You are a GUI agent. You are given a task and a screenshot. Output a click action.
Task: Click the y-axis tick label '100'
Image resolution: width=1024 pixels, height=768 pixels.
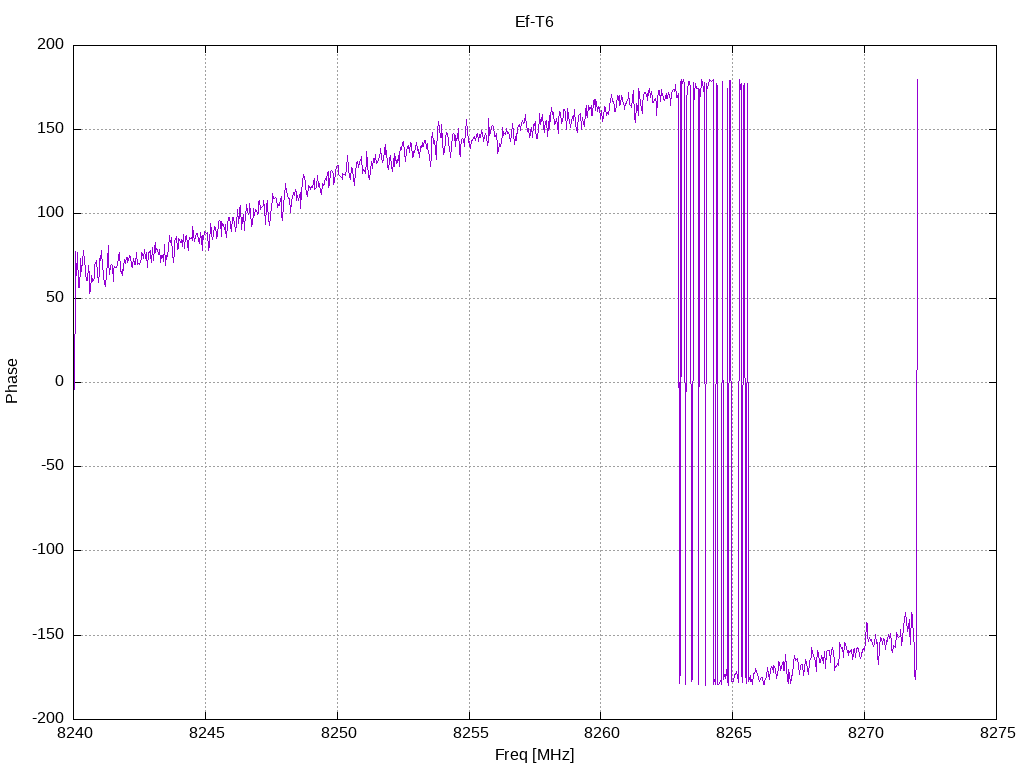pos(51,213)
